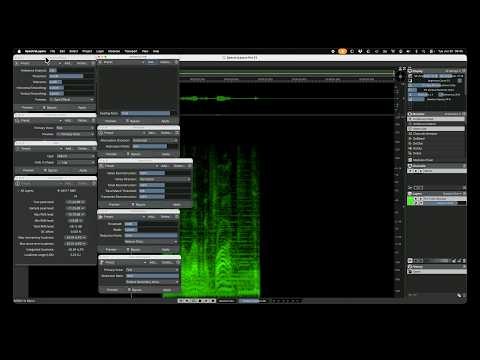Open the options menu icon of the four-slider panel header
480x360 pixels.
(x=190, y=166)
